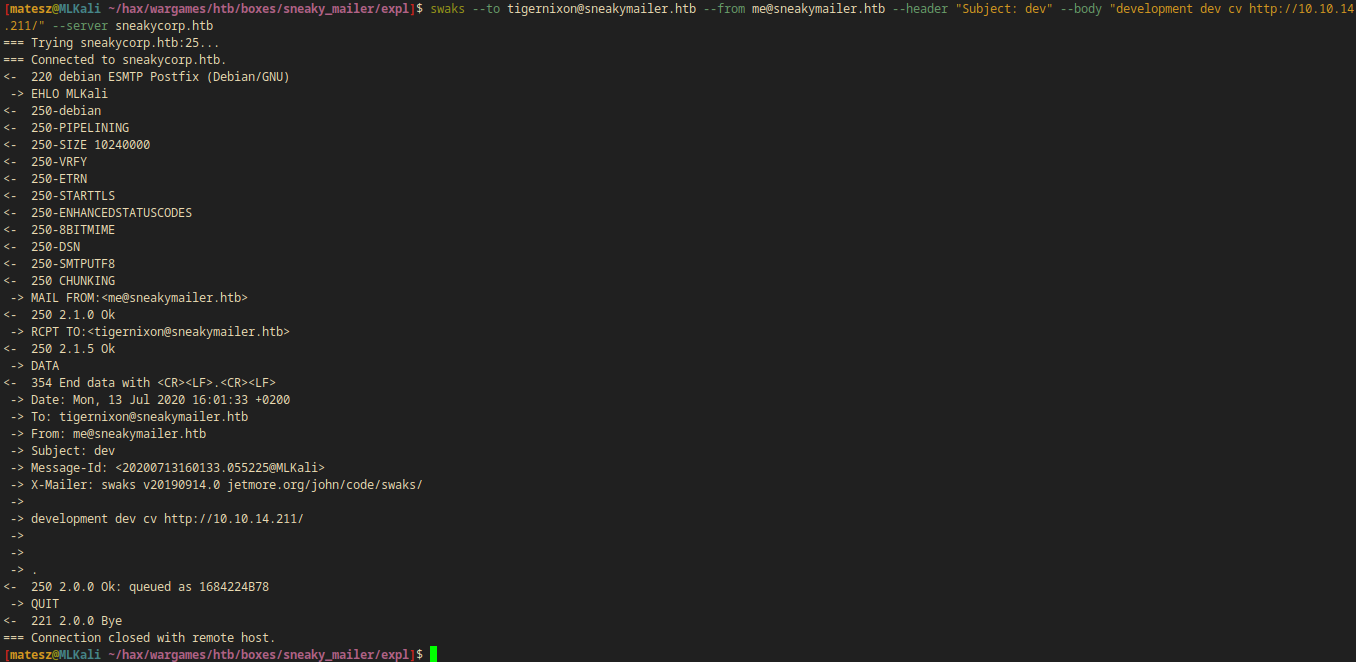This screenshot has height=662, width=1356.
Task: Click the Connection closed with remote host message
Action: [x=153, y=638]
